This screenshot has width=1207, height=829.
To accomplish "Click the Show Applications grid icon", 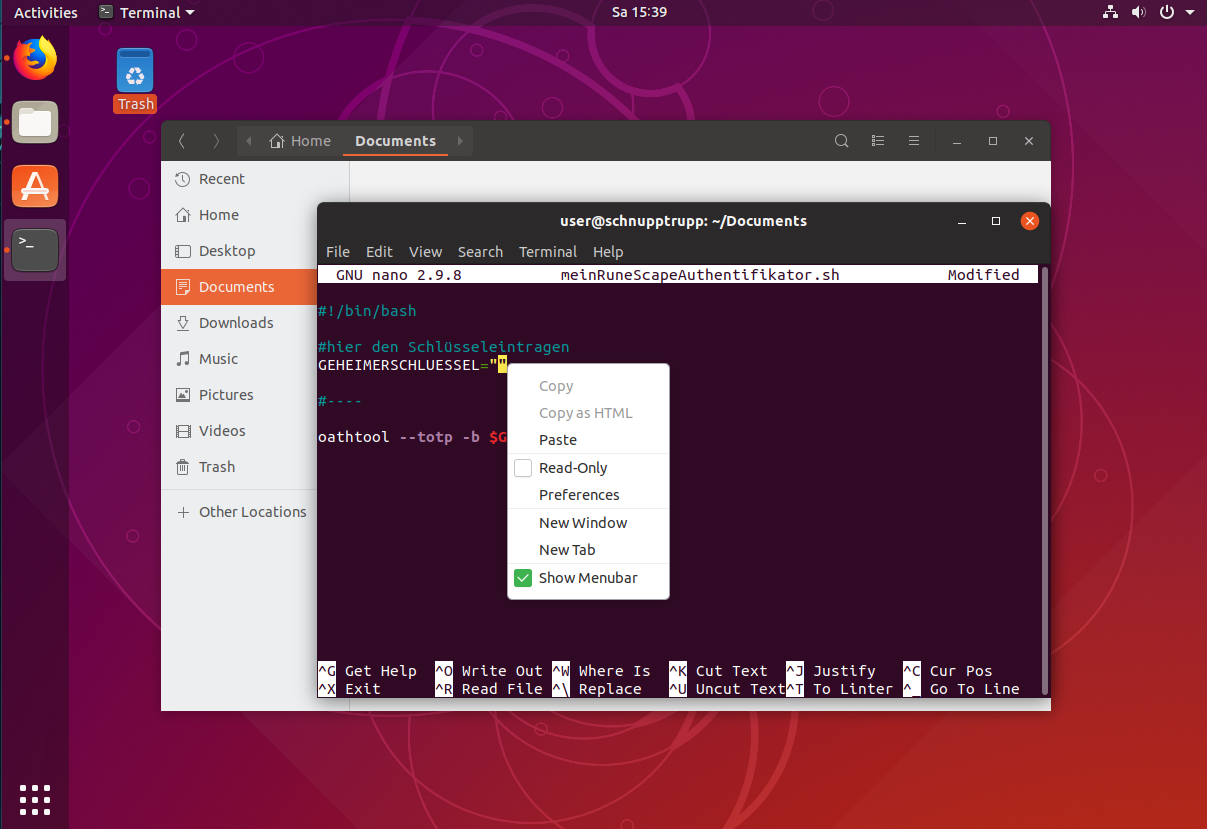I will pos(35,799).
